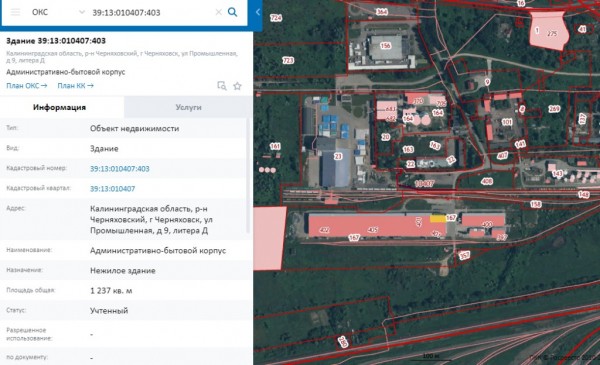Click the map label 23 on the warehouse
The width and height of the screenshot is (600, 365).
pos(338,156)
